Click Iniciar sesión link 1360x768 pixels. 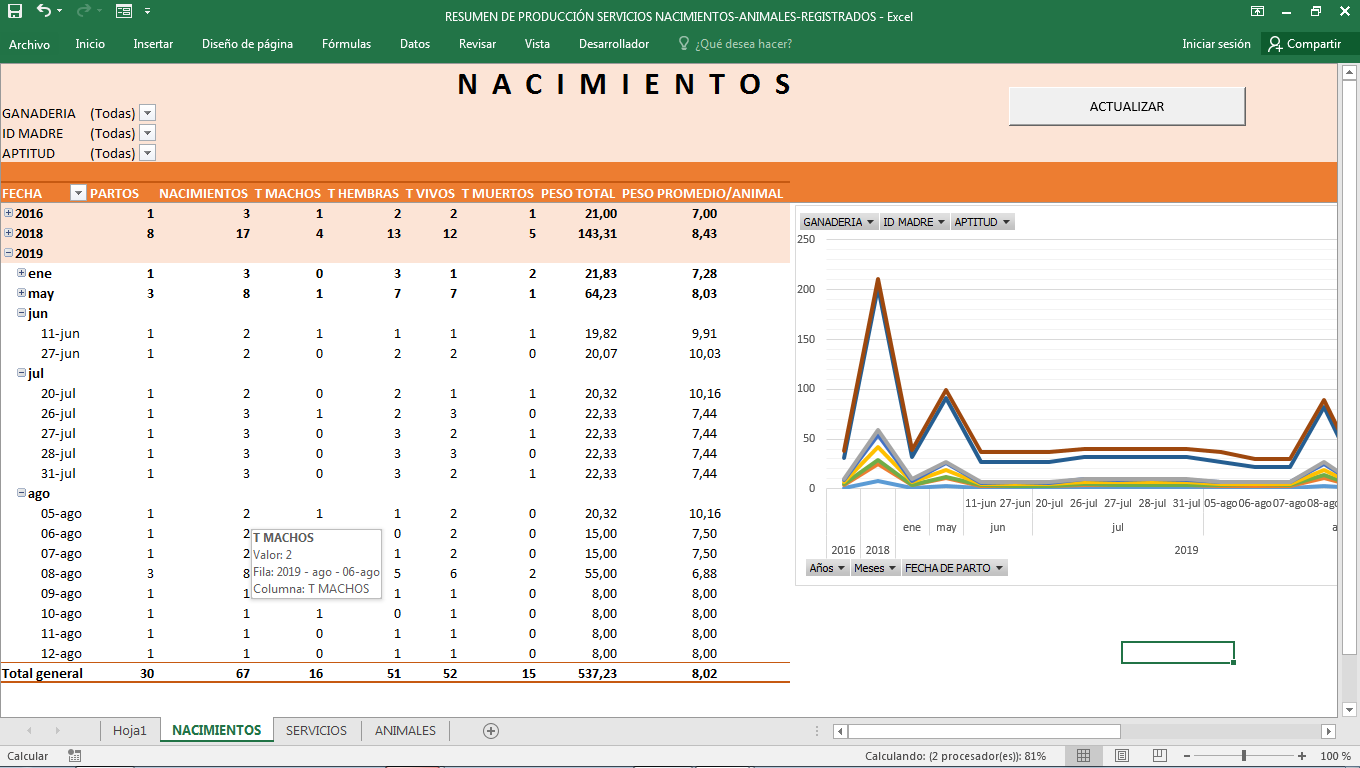coord(1216,44)
